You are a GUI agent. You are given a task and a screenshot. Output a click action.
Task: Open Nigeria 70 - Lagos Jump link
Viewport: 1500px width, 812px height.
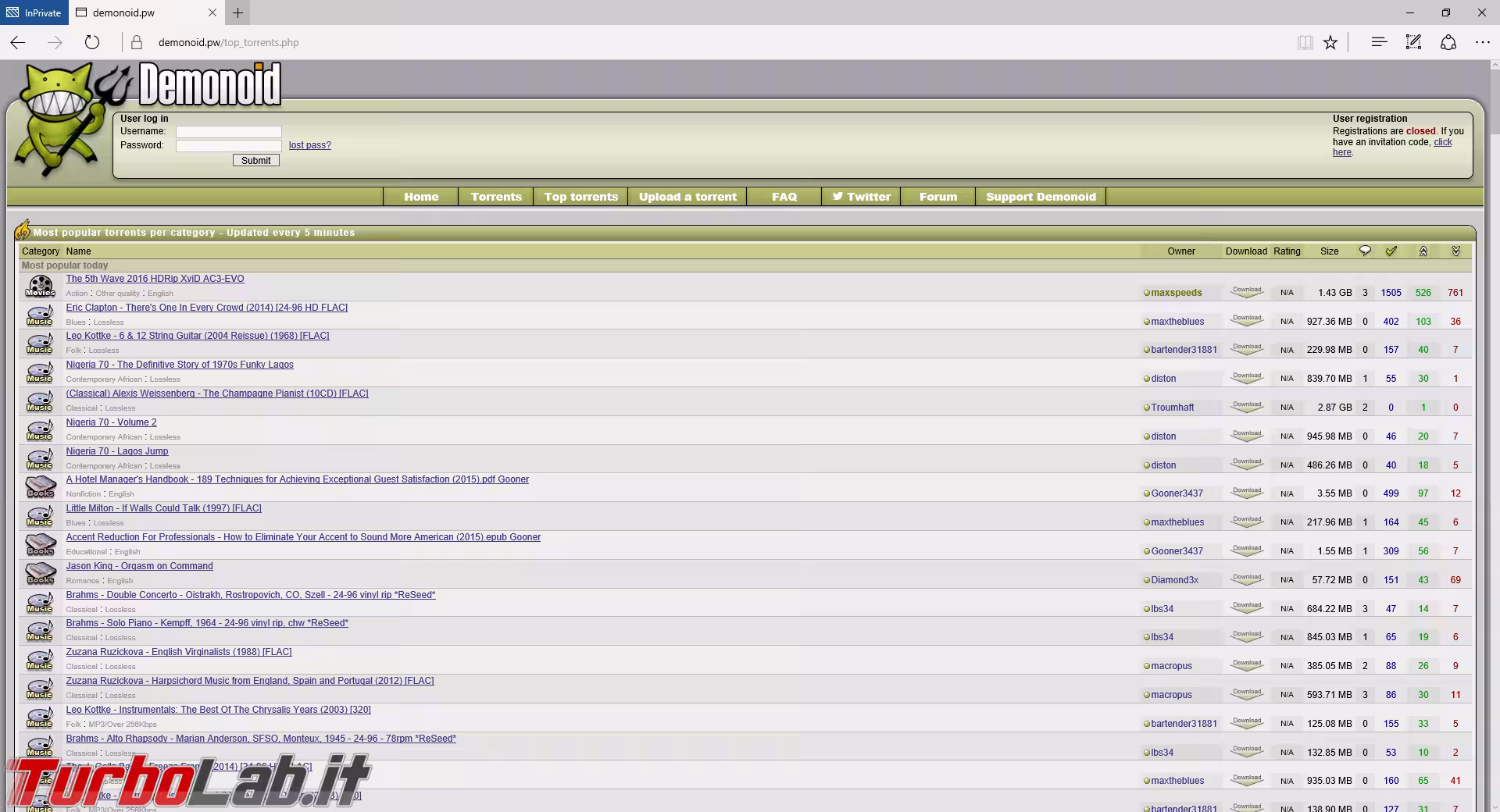pyautogui.click(x=117, y=451)
